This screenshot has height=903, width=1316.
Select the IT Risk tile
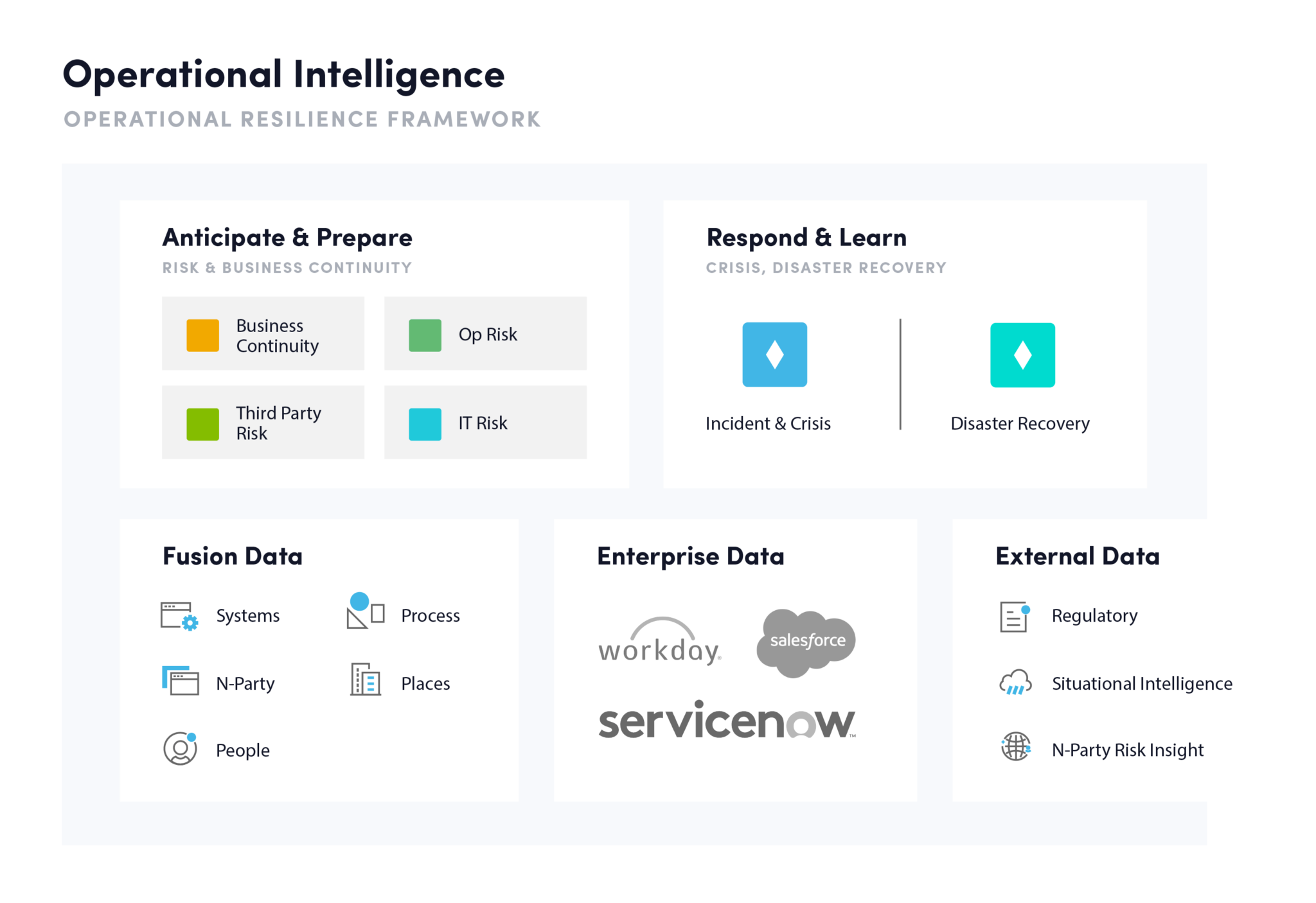pos(485,423)
